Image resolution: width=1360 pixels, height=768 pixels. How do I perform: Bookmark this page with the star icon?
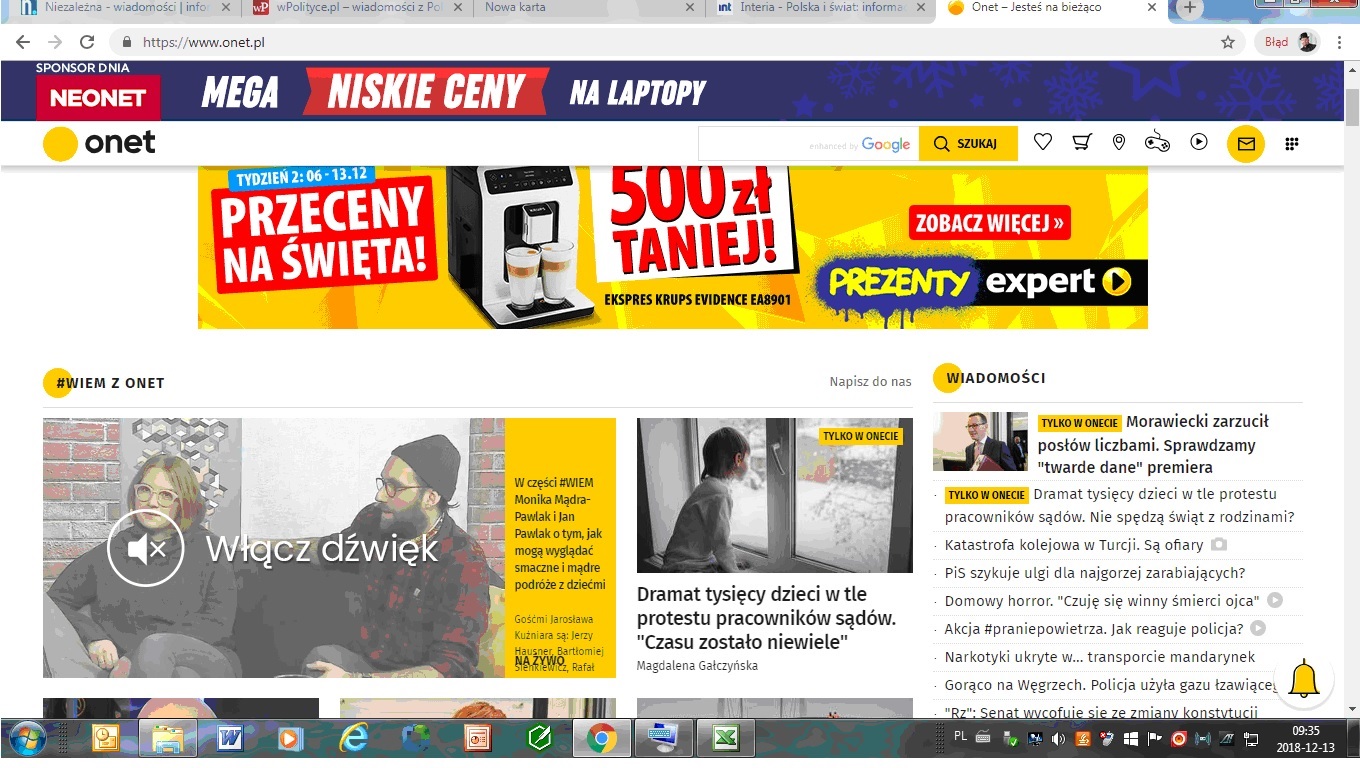[1228, 42]
